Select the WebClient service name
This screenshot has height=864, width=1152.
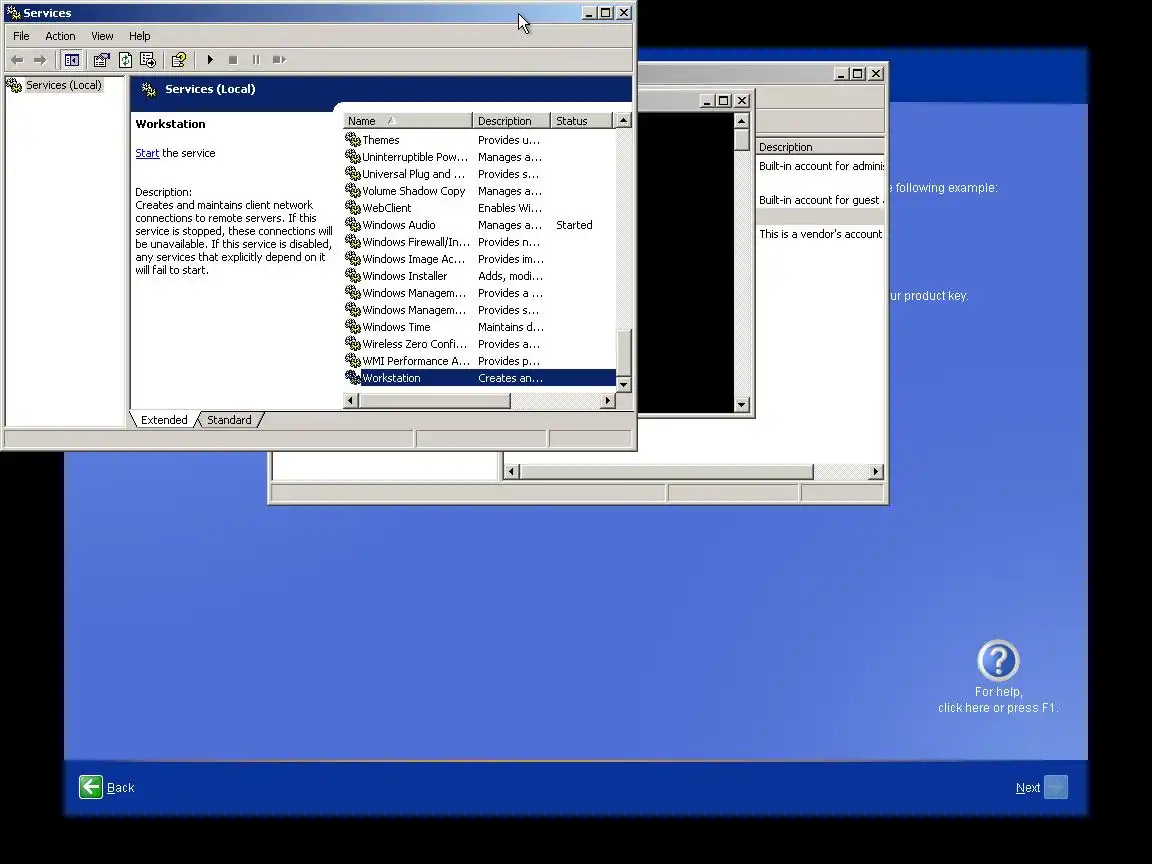pyautogui.click(x=386, y=208)
